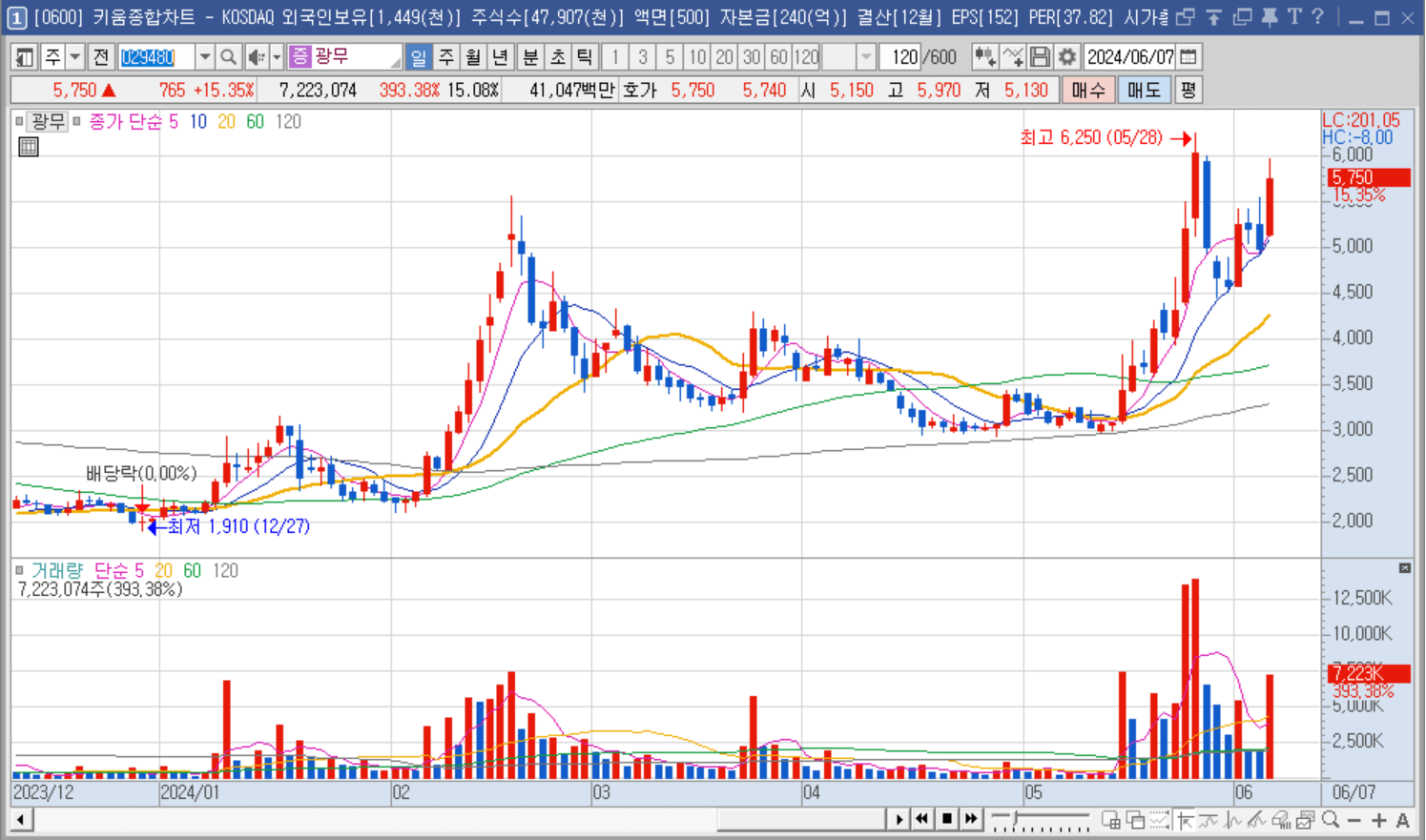1426x840 pixels.
Task: Click the grid table icon under 광무 label
Action: coord(29,147)
